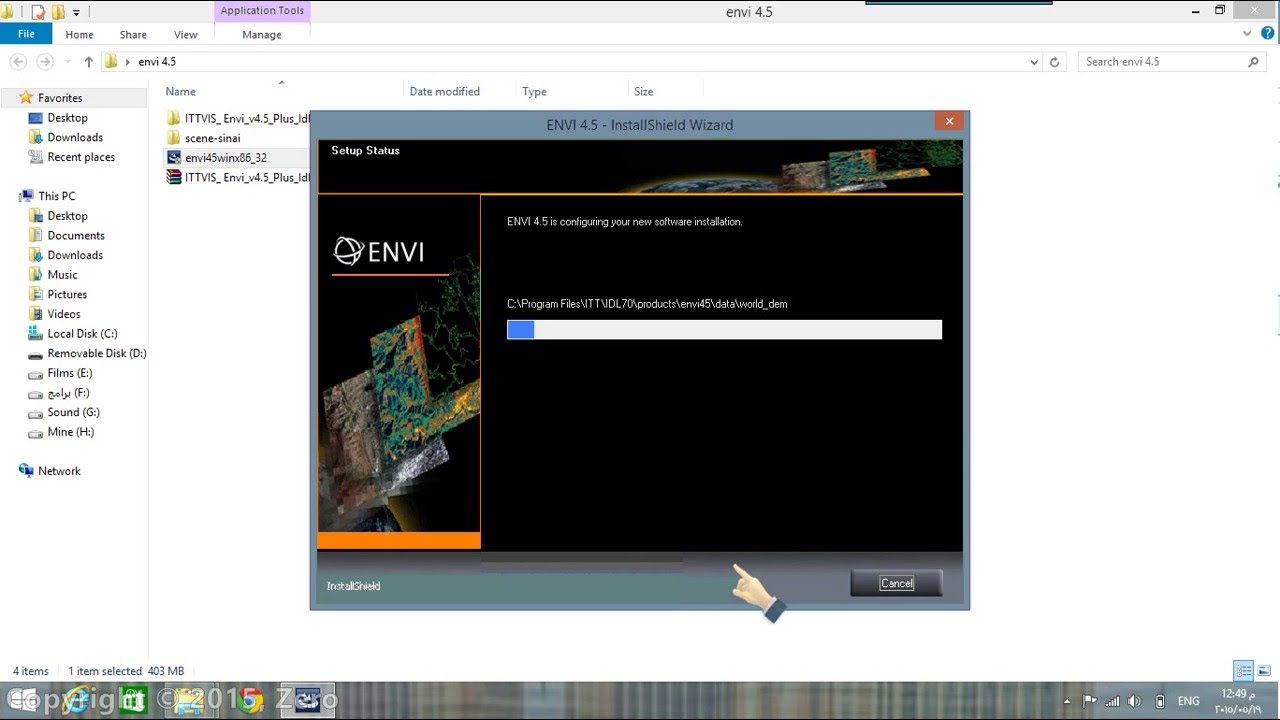Sort files by Type column
The width and height of the screenshot is (1280, 720).
pos(534,91)
